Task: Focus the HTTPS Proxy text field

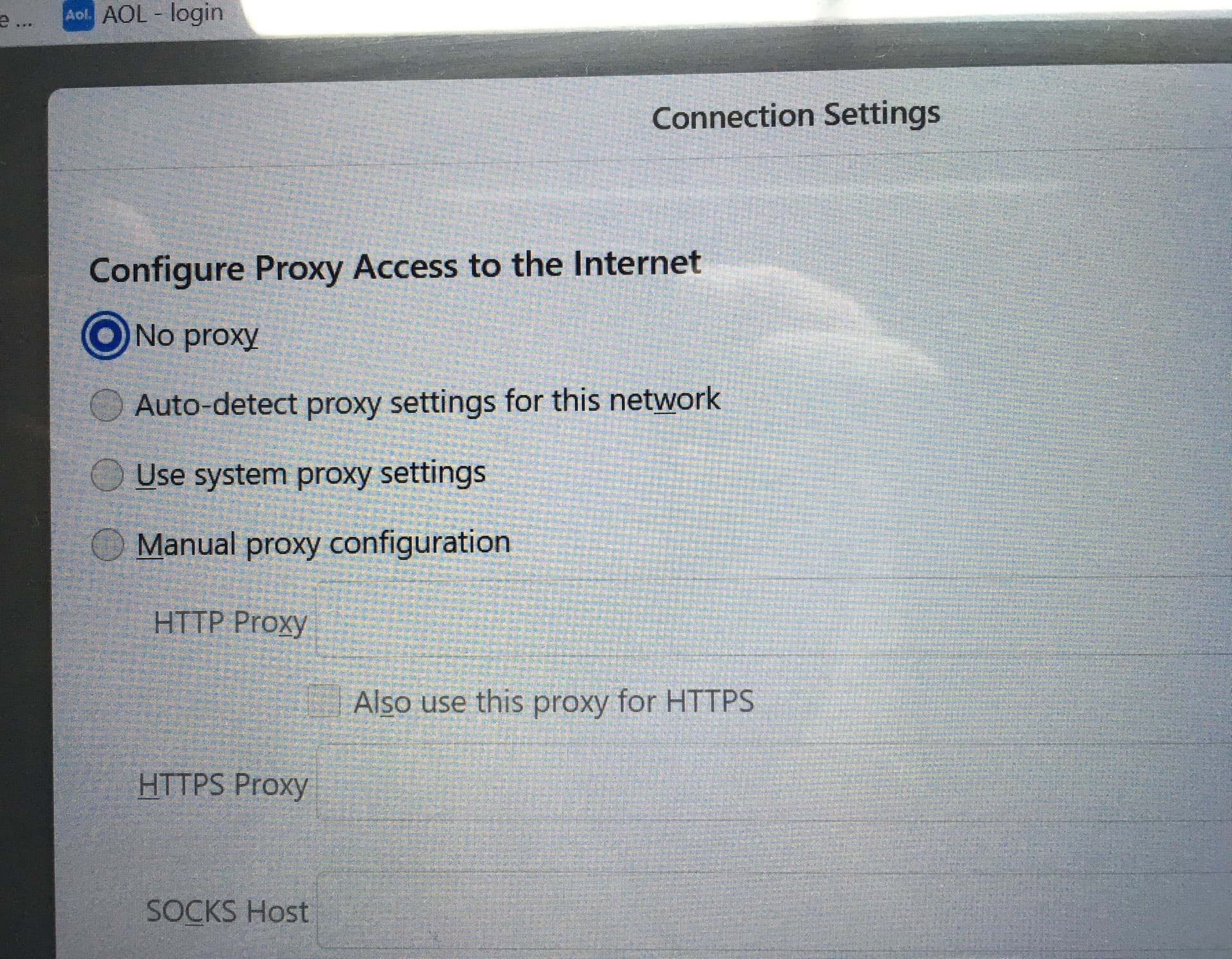Action: click(x=774, y=783)
